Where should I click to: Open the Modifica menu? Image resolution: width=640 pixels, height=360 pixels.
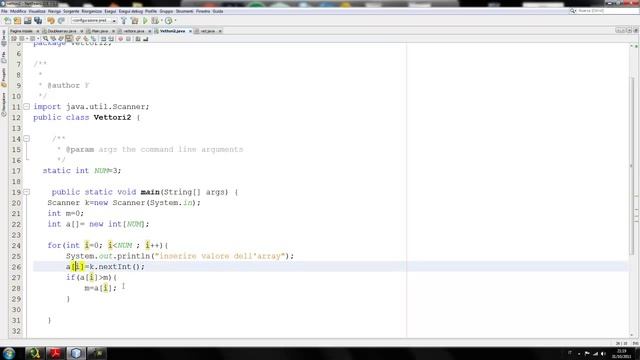pos(18,11)
